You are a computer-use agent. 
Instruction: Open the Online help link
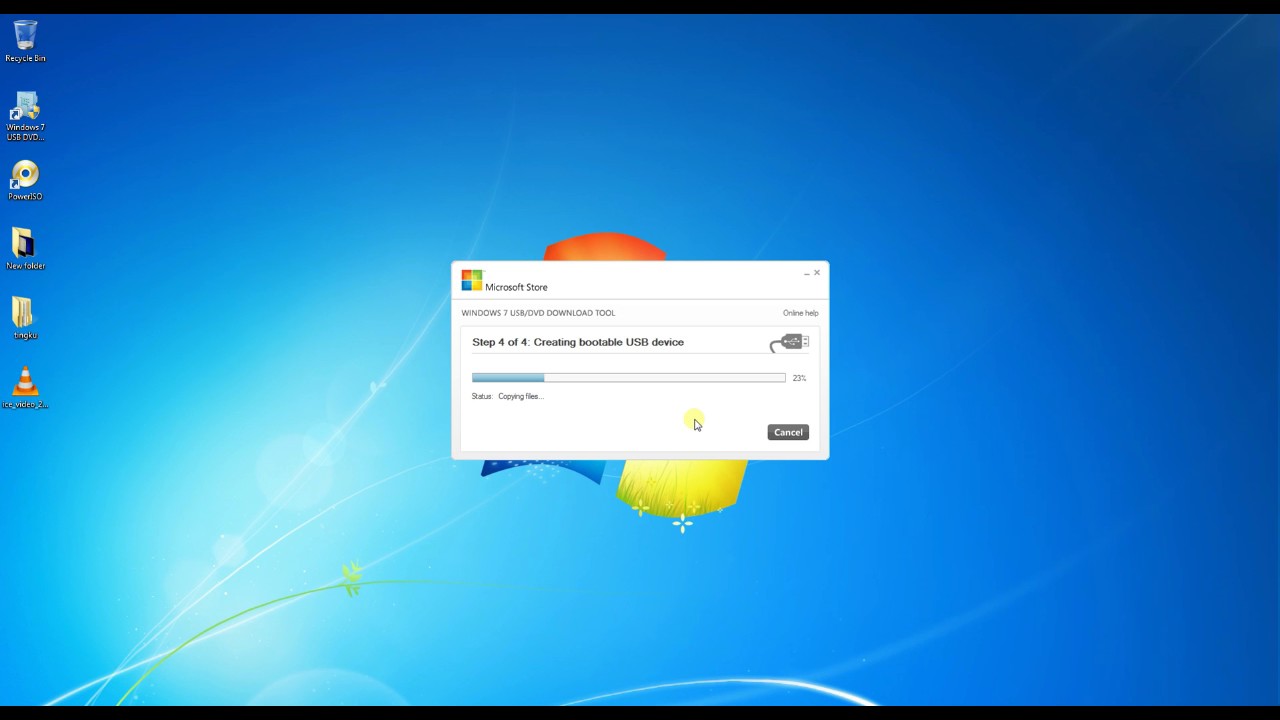pyautogui.click(x=800, y=313)
